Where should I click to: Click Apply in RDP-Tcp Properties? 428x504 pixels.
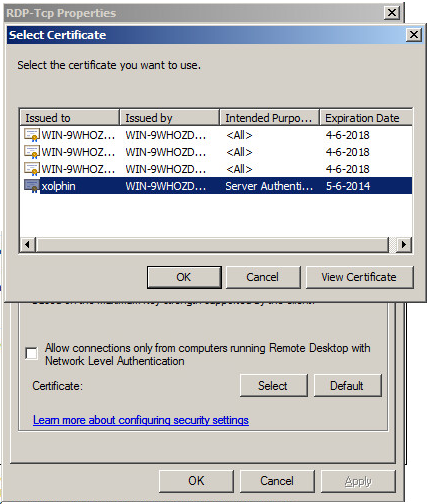point(358,481)
